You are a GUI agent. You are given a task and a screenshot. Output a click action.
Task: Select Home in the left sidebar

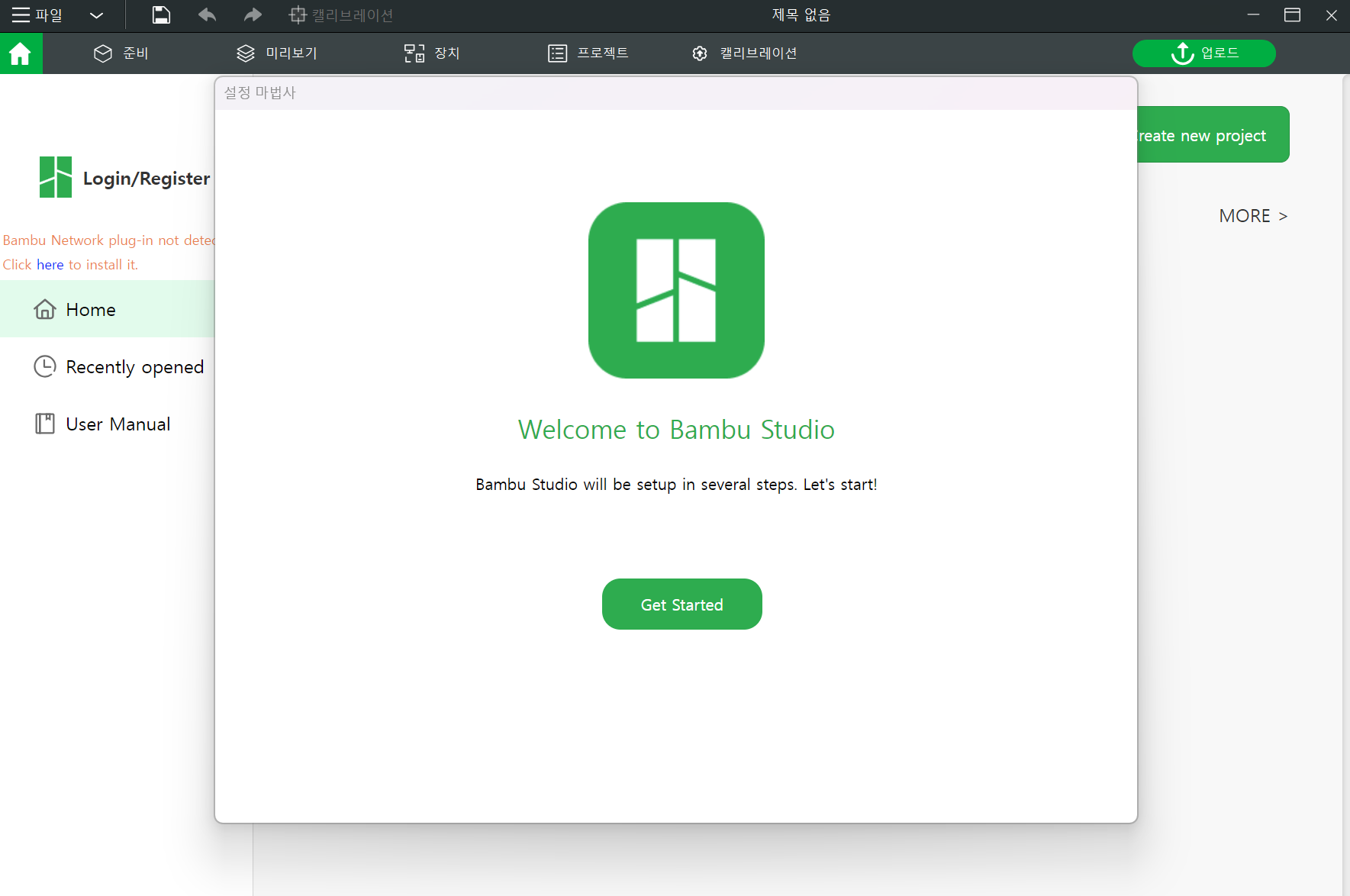point(108,309)
